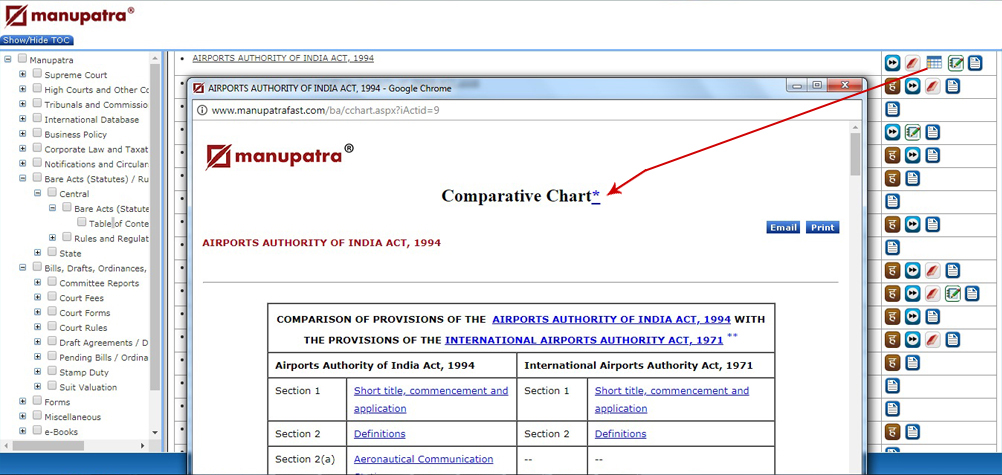The image size is (1002, 475).
Task: Click the red feather icon in the top row
Action: click(x=913, y=63)
